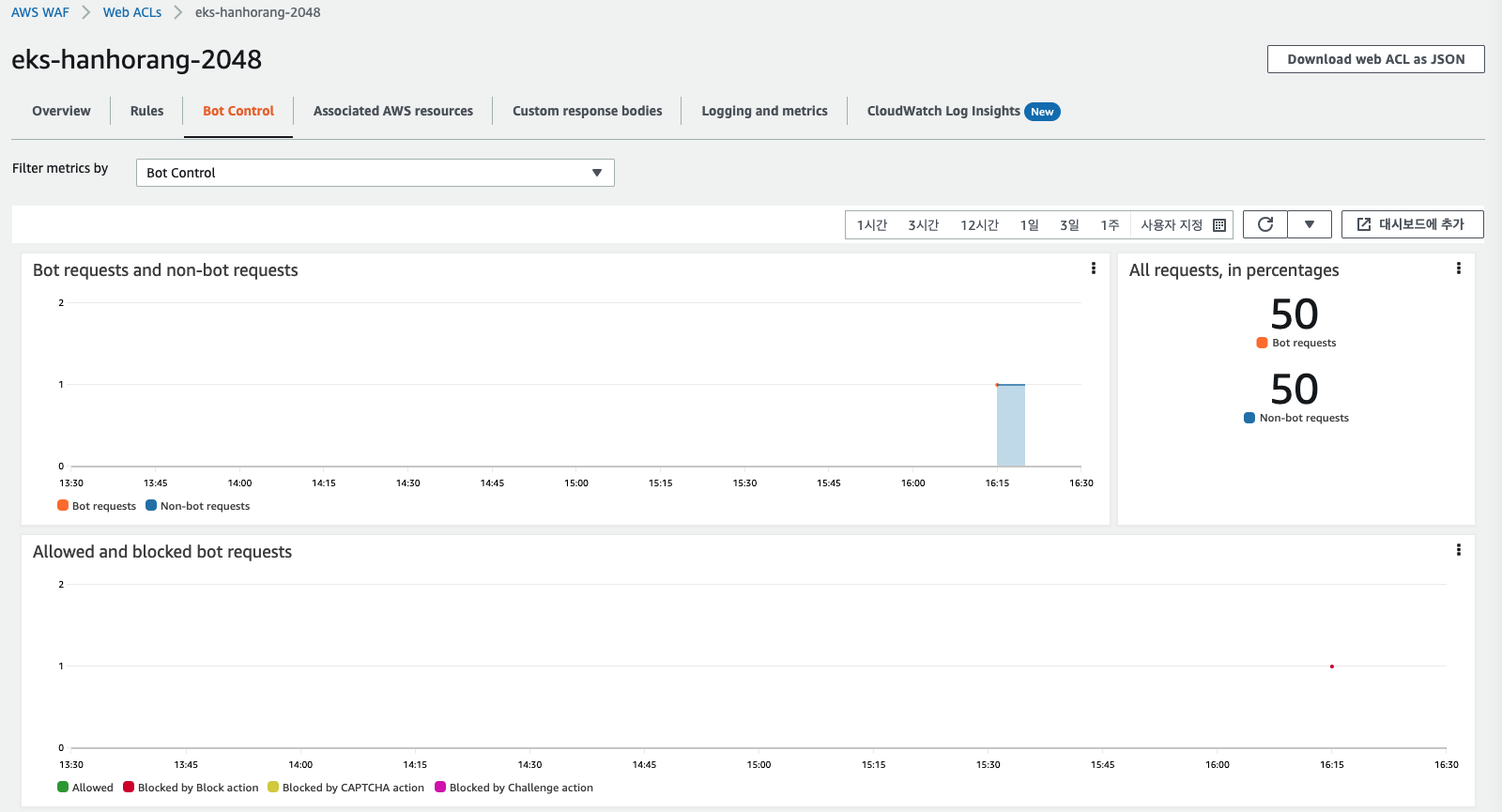Viewport: 1502px width, 812px height.
Task: Open the refresh interval dropdown arrow
Action: [1310, 224]
